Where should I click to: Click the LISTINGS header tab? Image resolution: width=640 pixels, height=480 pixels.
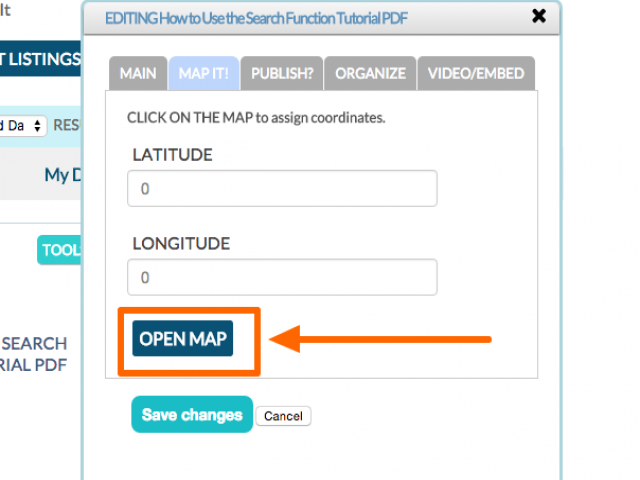coord(40,59)
